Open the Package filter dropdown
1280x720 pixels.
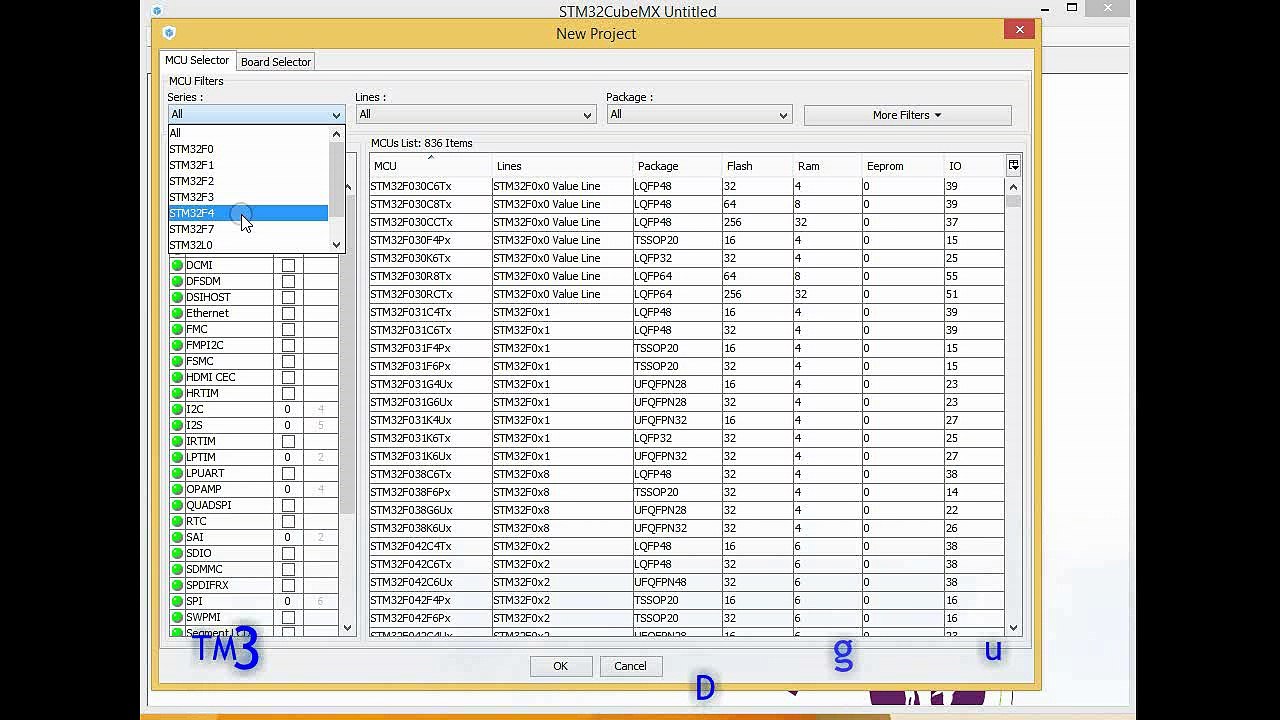click(x=699, y=114)
